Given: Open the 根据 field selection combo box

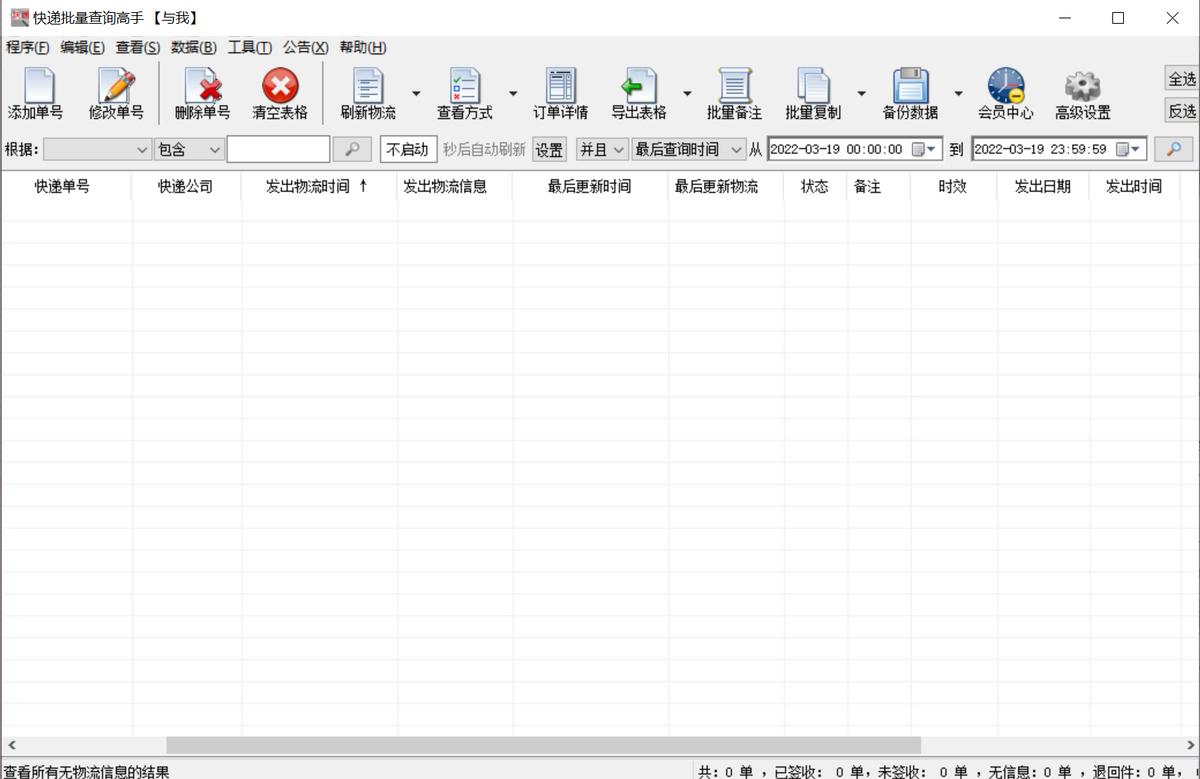Looking at the screenshot, I should [x=97, y=149].
